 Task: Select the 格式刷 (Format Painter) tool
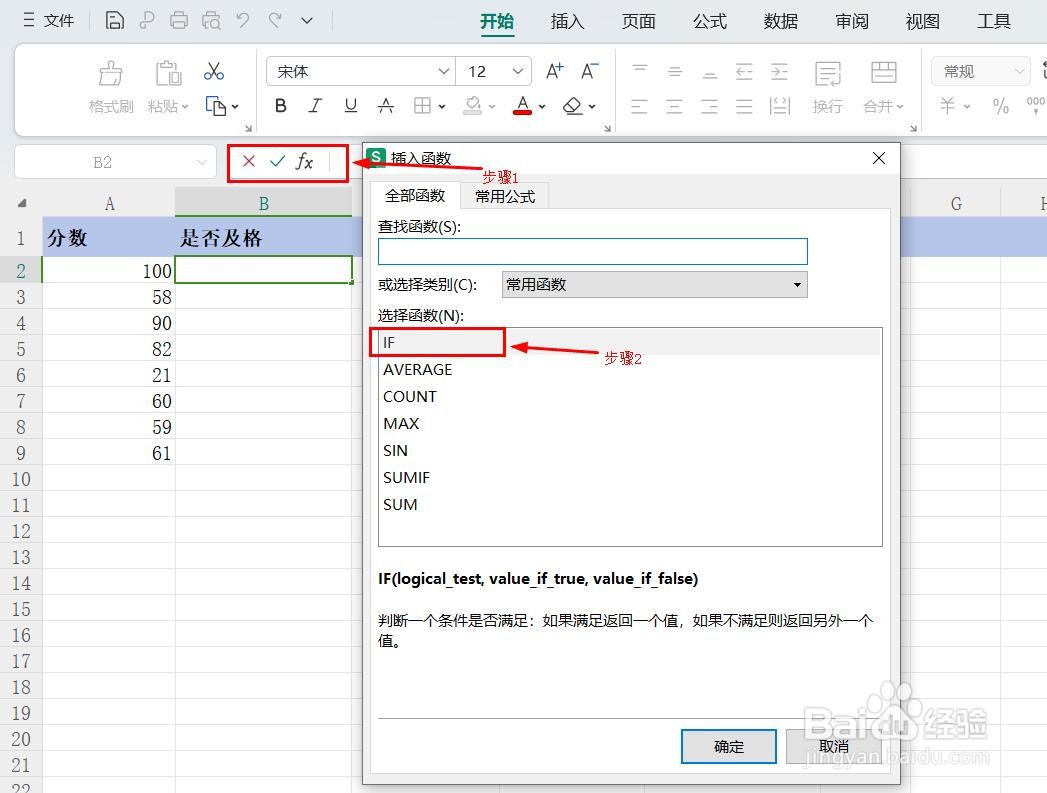(x=110, y=88)
